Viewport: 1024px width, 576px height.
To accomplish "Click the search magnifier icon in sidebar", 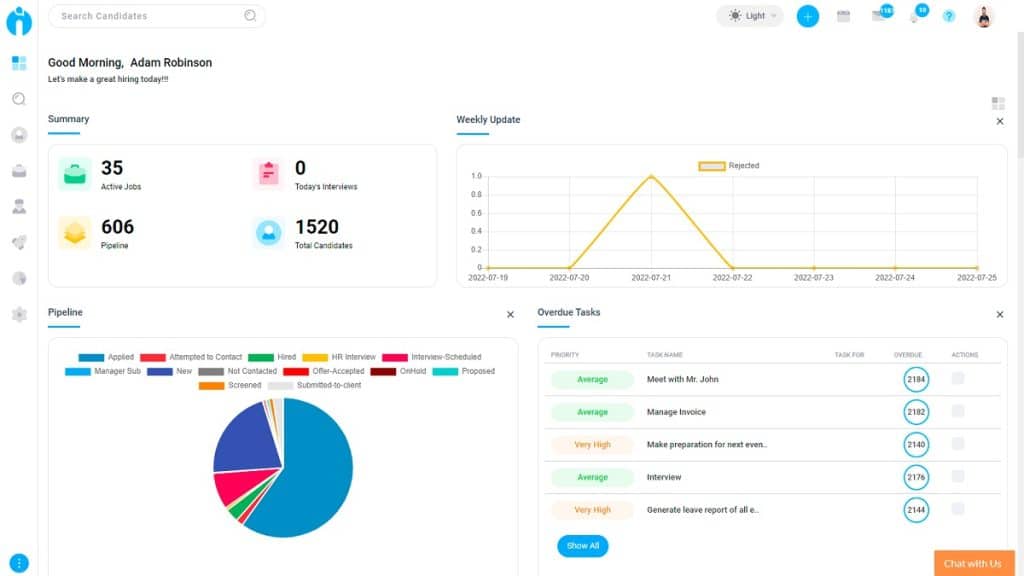I will [19, 99].
